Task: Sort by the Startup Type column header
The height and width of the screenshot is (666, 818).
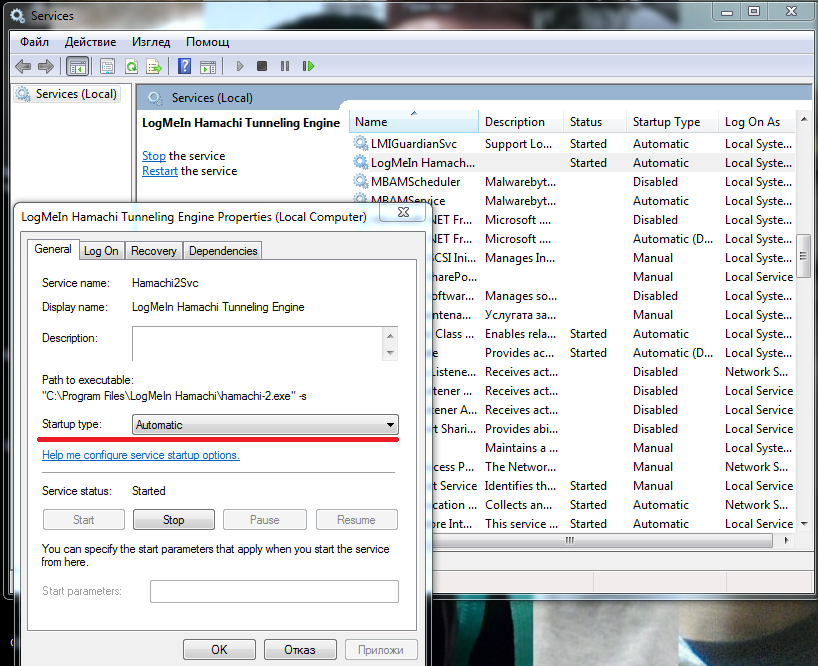Action: click(672, 122)
